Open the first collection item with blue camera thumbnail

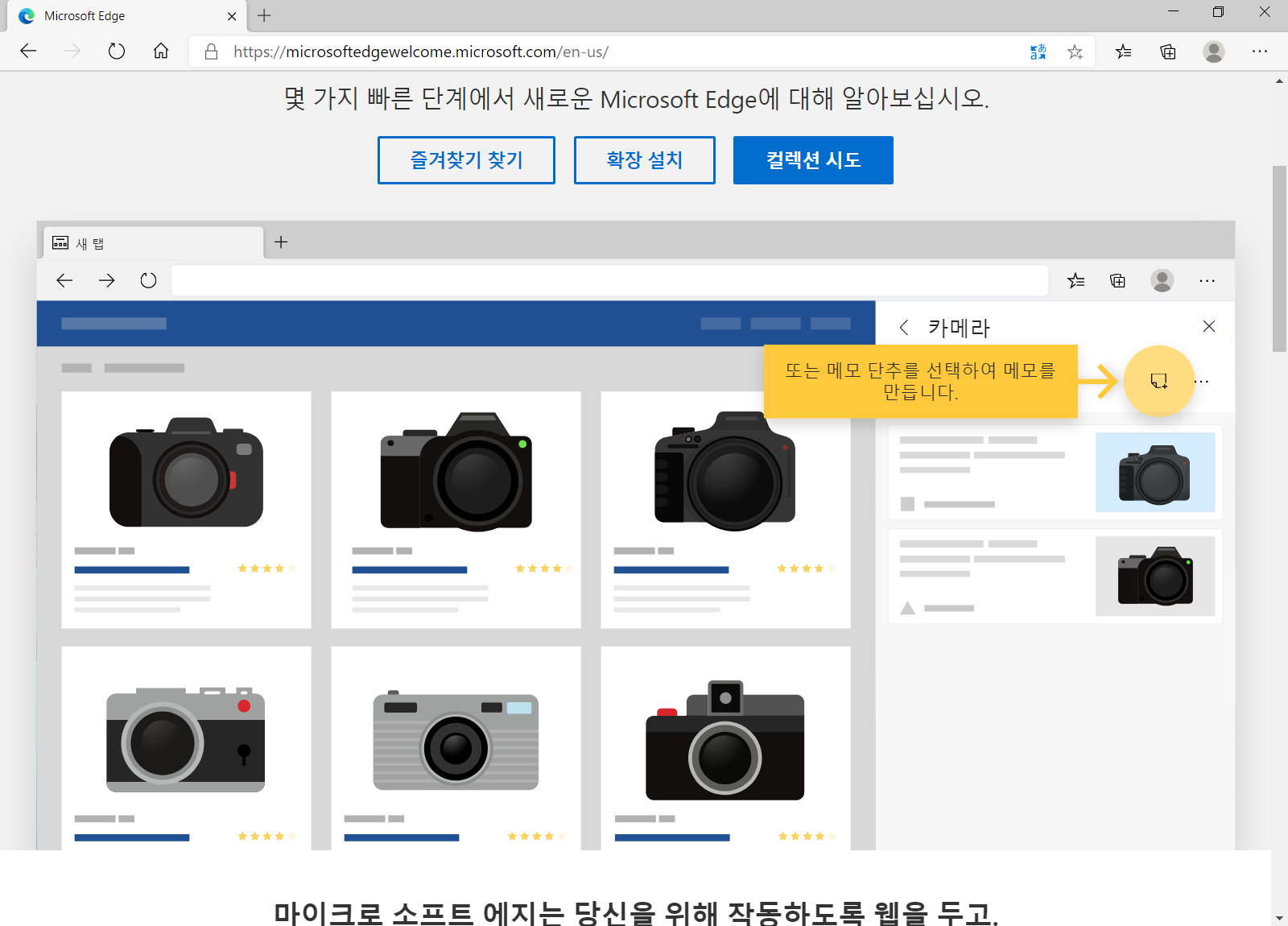1055,472
